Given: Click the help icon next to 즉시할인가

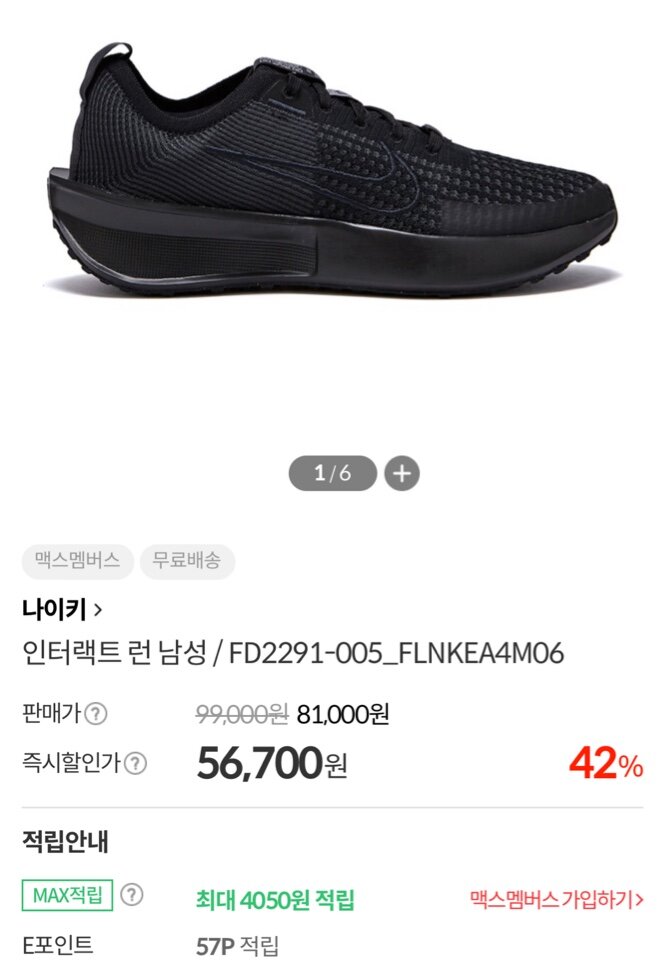Looking at the screenshot, I should click(135, 763).
